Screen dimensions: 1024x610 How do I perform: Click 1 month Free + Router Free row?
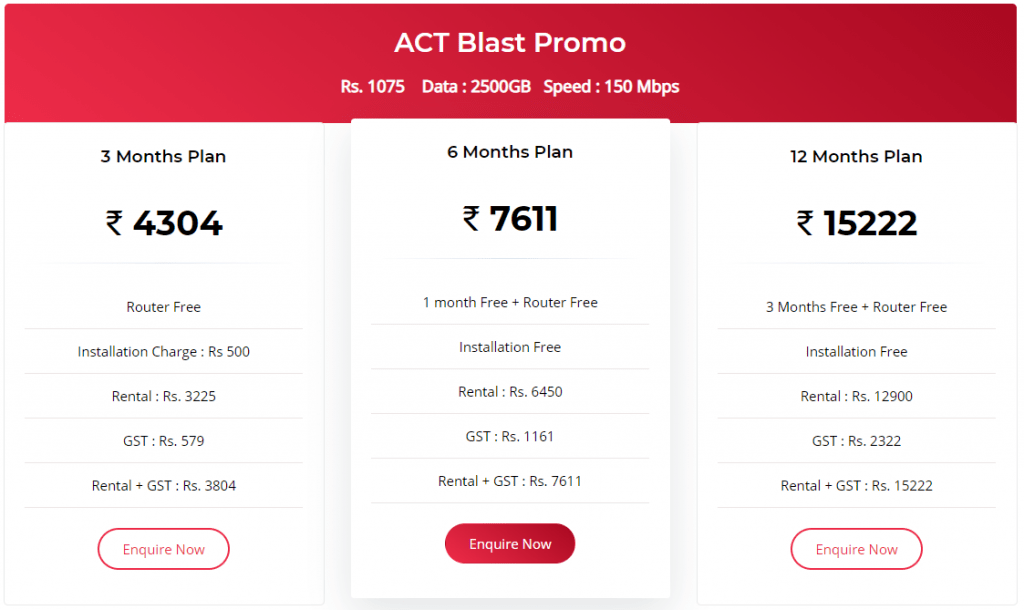[x=510, y=302]
